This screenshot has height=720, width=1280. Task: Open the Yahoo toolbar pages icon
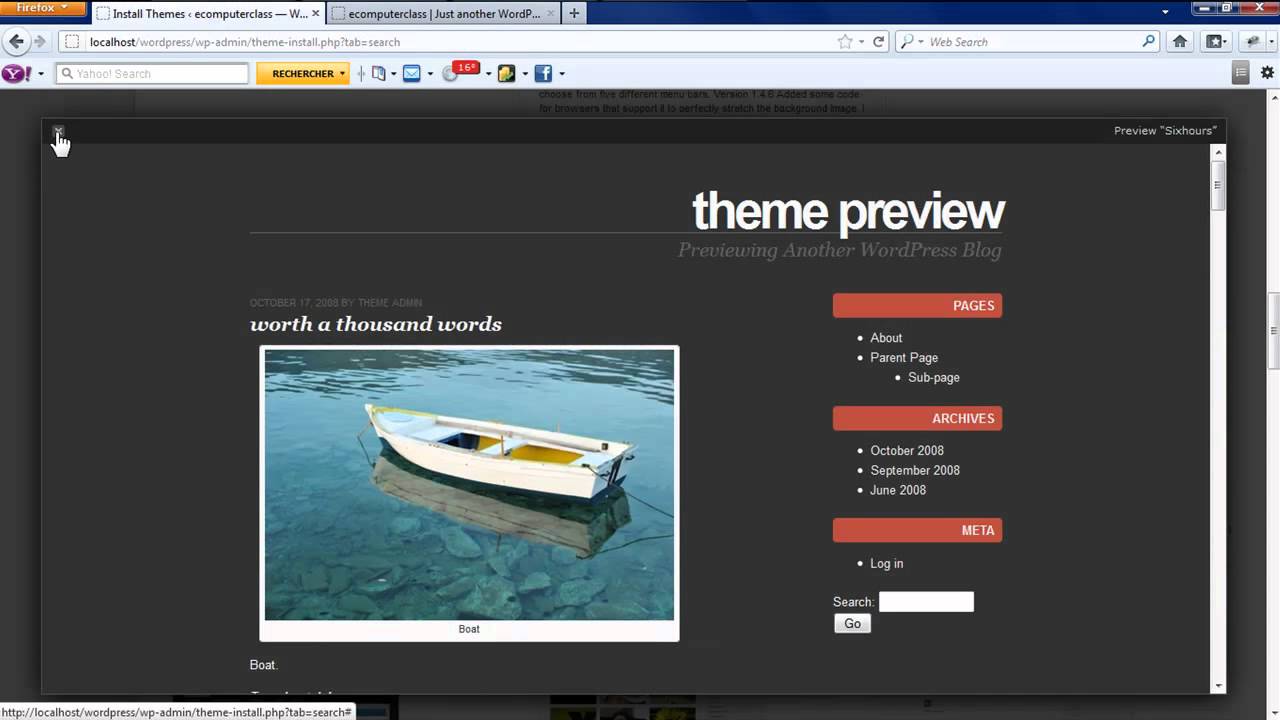378,73
